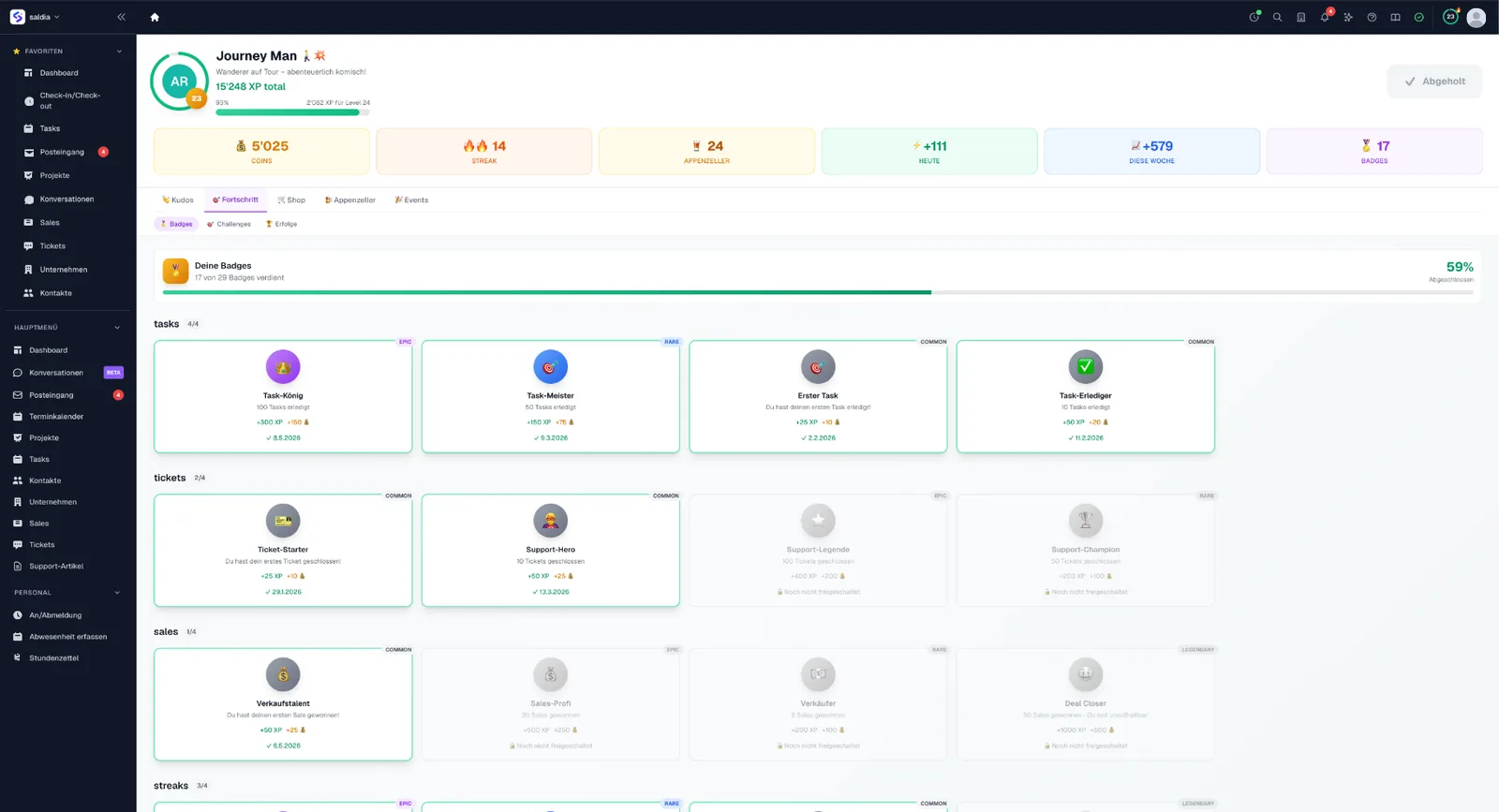Switch to the Challenges sub-tab
This screenshot has height=812, width=1499.
click(x=229, y=224)
